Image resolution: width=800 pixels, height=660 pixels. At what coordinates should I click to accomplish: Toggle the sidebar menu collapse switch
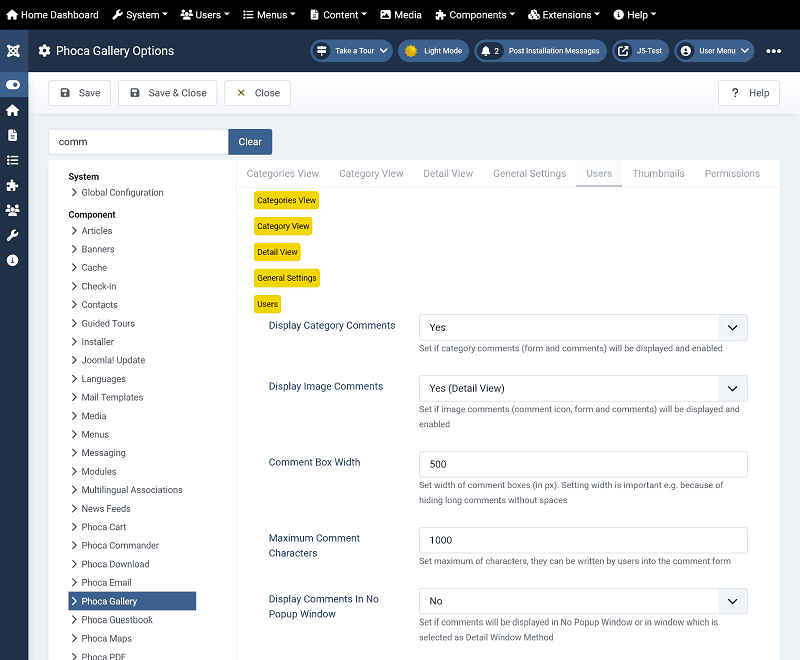point(13,85)
